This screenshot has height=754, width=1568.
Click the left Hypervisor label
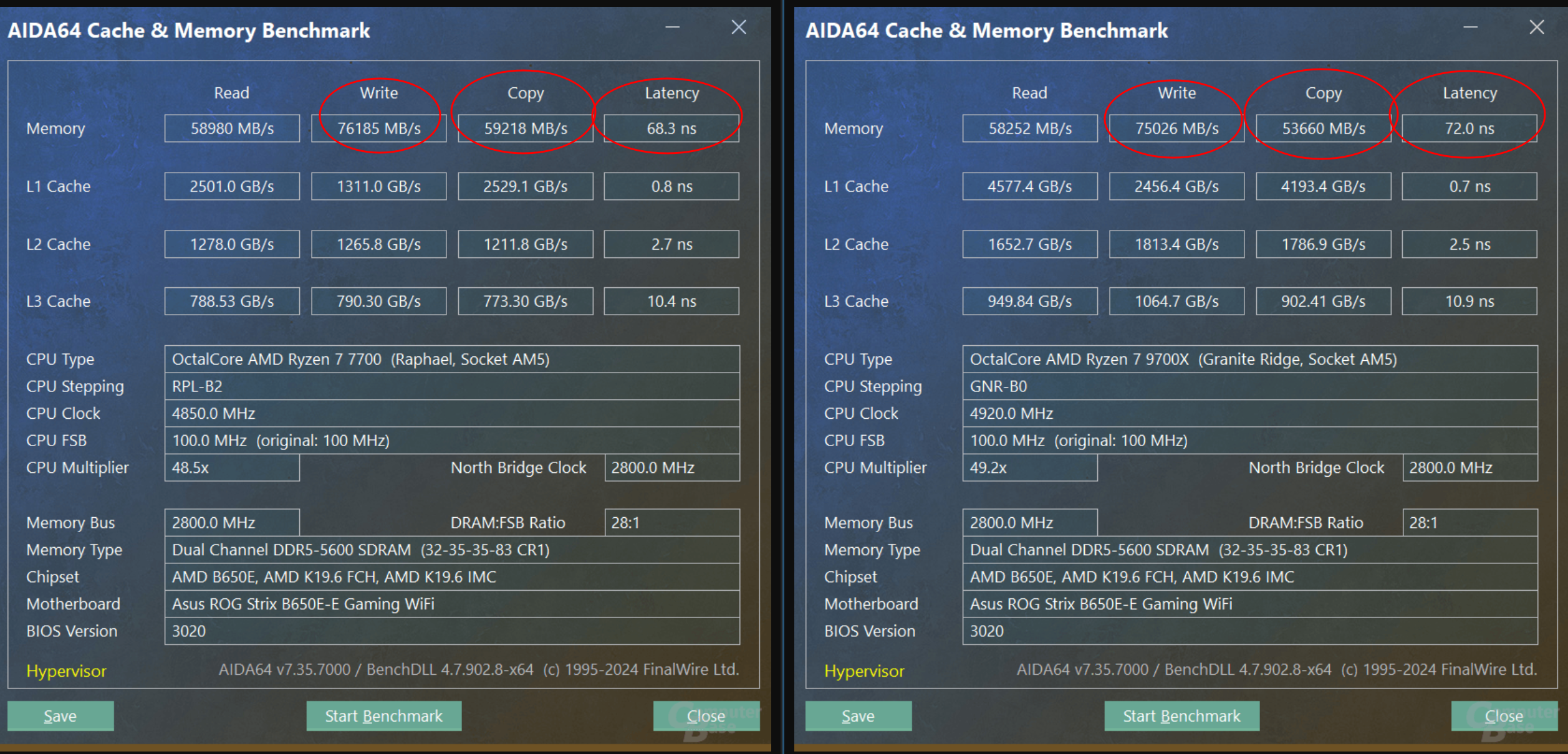click(x=66, y=671)
